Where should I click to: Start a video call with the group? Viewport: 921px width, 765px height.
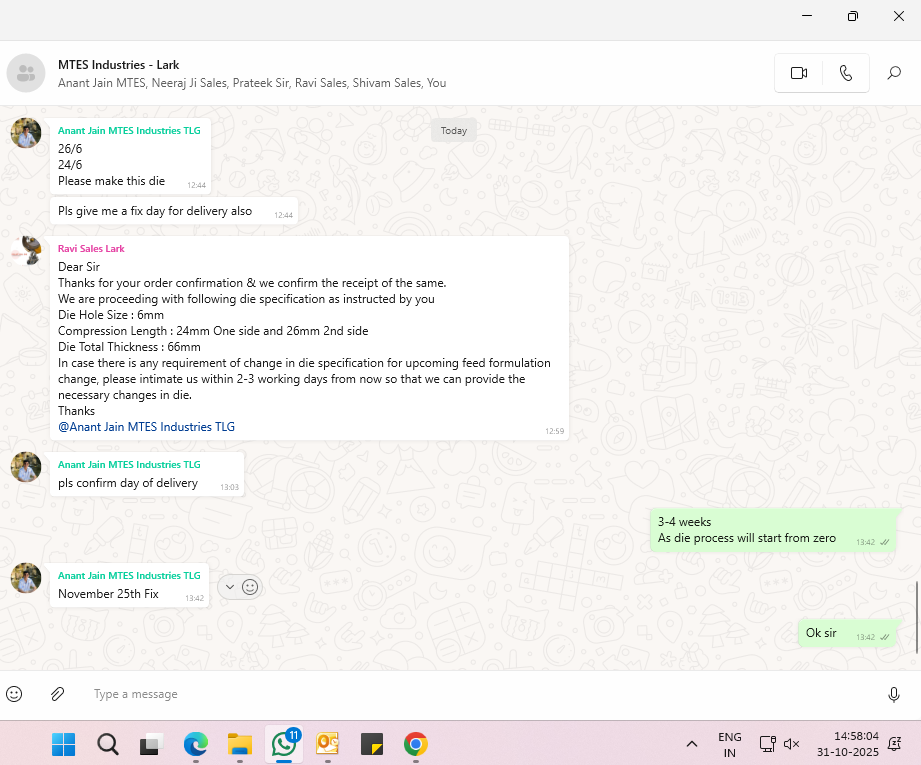(798, 73)
